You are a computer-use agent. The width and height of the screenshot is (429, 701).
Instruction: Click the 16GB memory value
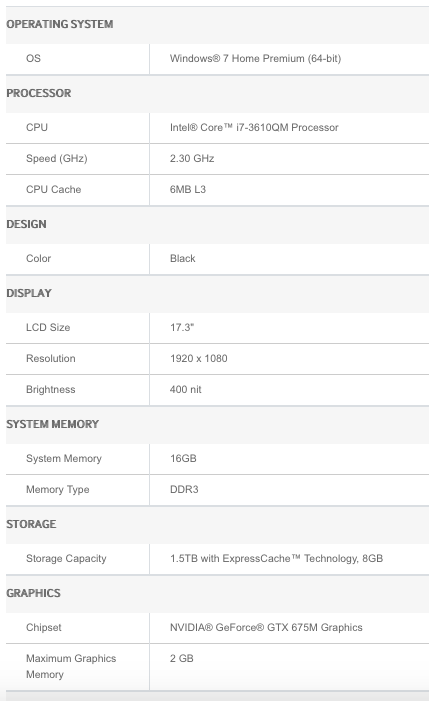point(183,458)
